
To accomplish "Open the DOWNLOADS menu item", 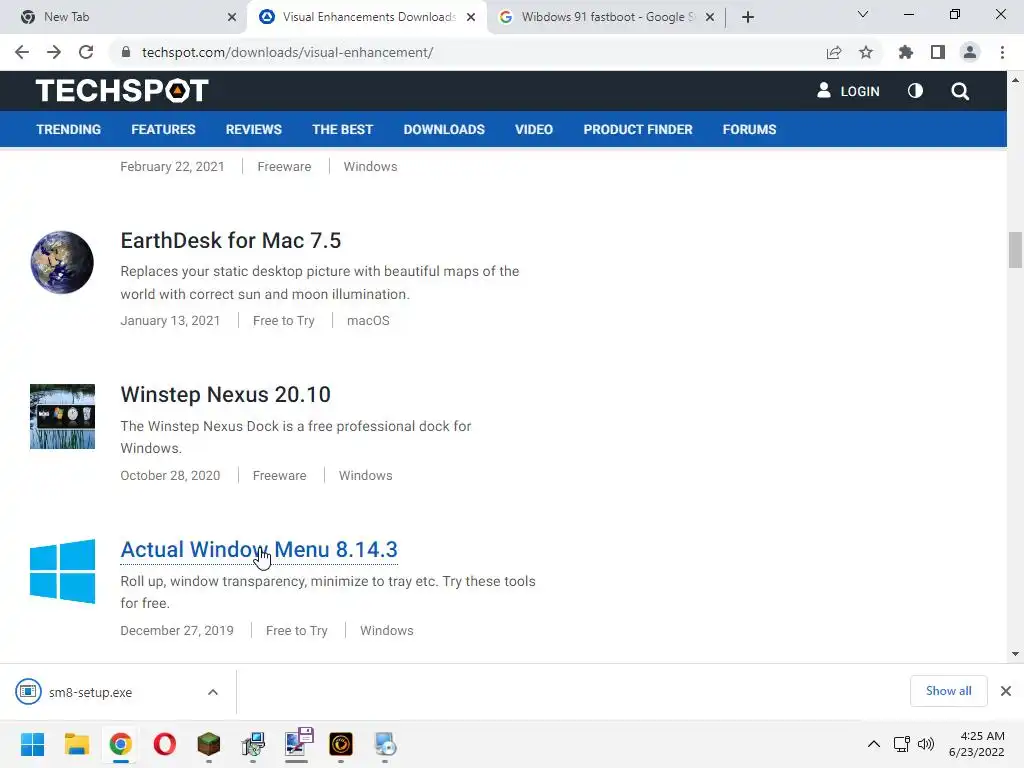I will [444, 129].
